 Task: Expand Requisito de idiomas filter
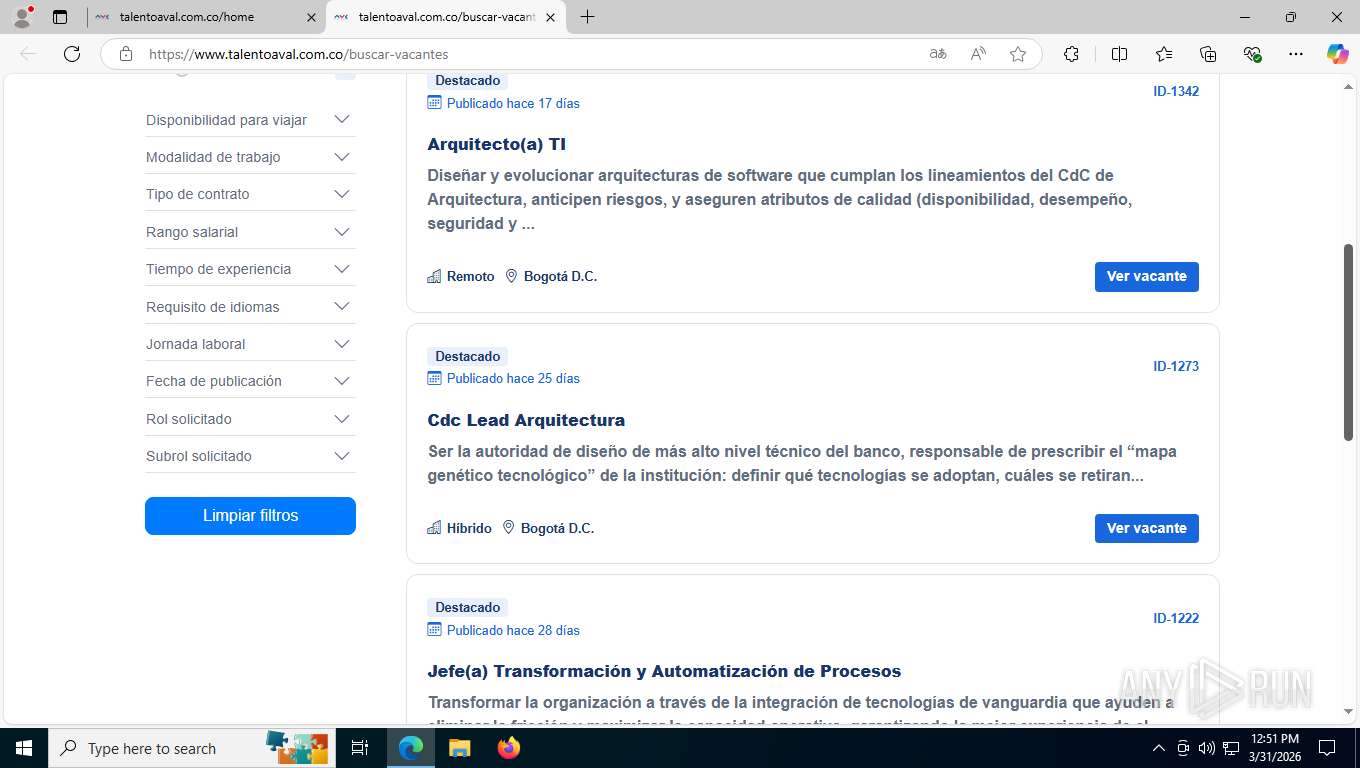(250, 307)
